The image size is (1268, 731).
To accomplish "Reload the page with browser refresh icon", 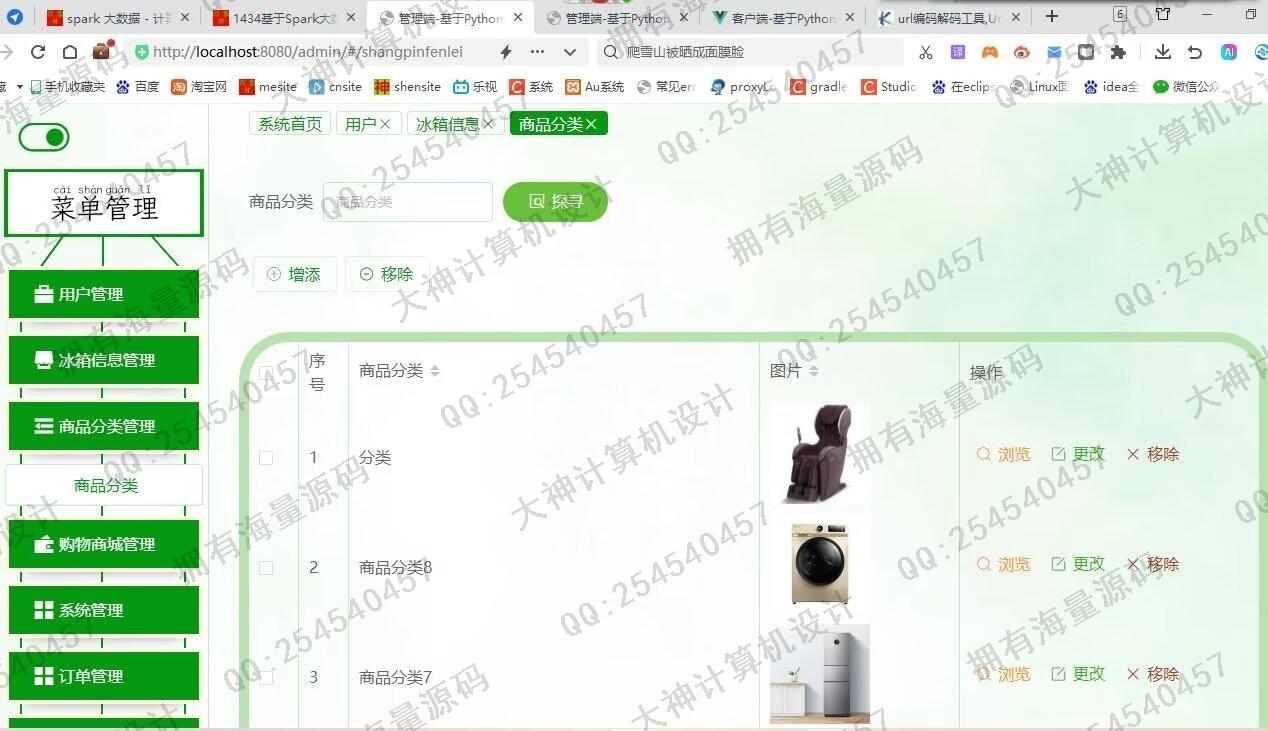I will pyautogui.click(x=38, y=52).
